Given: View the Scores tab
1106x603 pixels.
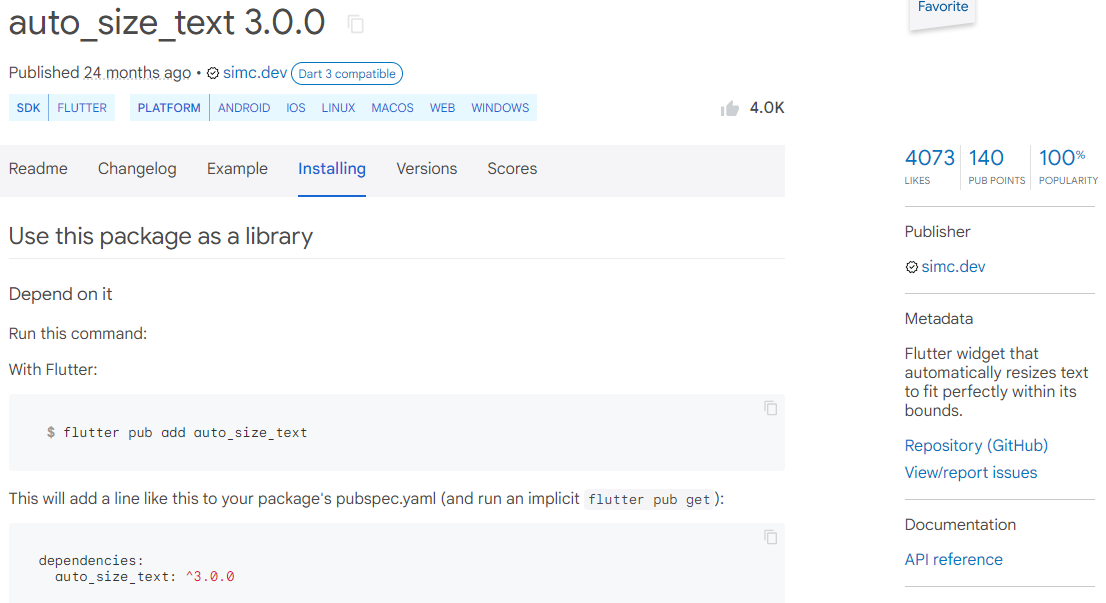Looking at the screenshot, I should 512,169.
